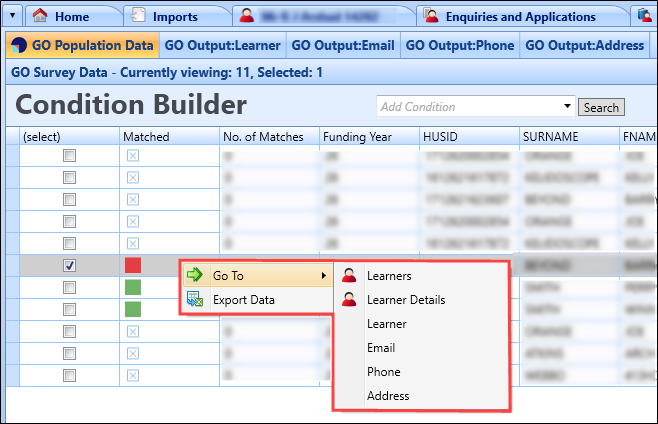Click the green Go To arrow icon
This screenshot has width=658, height=424.
[195, 275]
